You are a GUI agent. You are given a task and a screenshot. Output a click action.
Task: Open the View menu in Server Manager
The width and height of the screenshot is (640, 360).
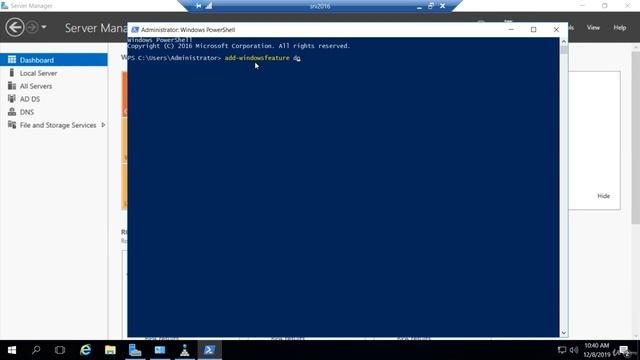593,27
